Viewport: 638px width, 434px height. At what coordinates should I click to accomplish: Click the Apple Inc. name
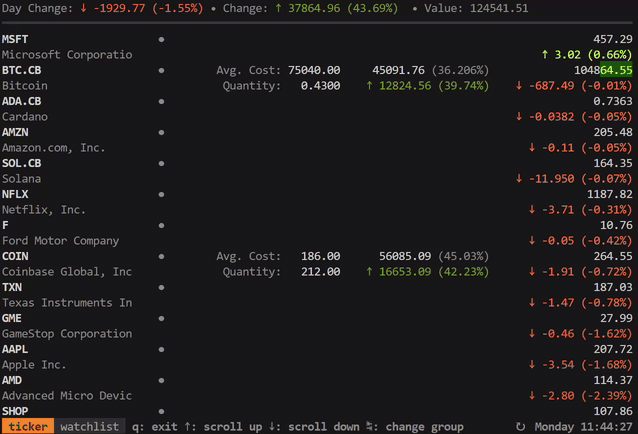(x=34, y=365)
